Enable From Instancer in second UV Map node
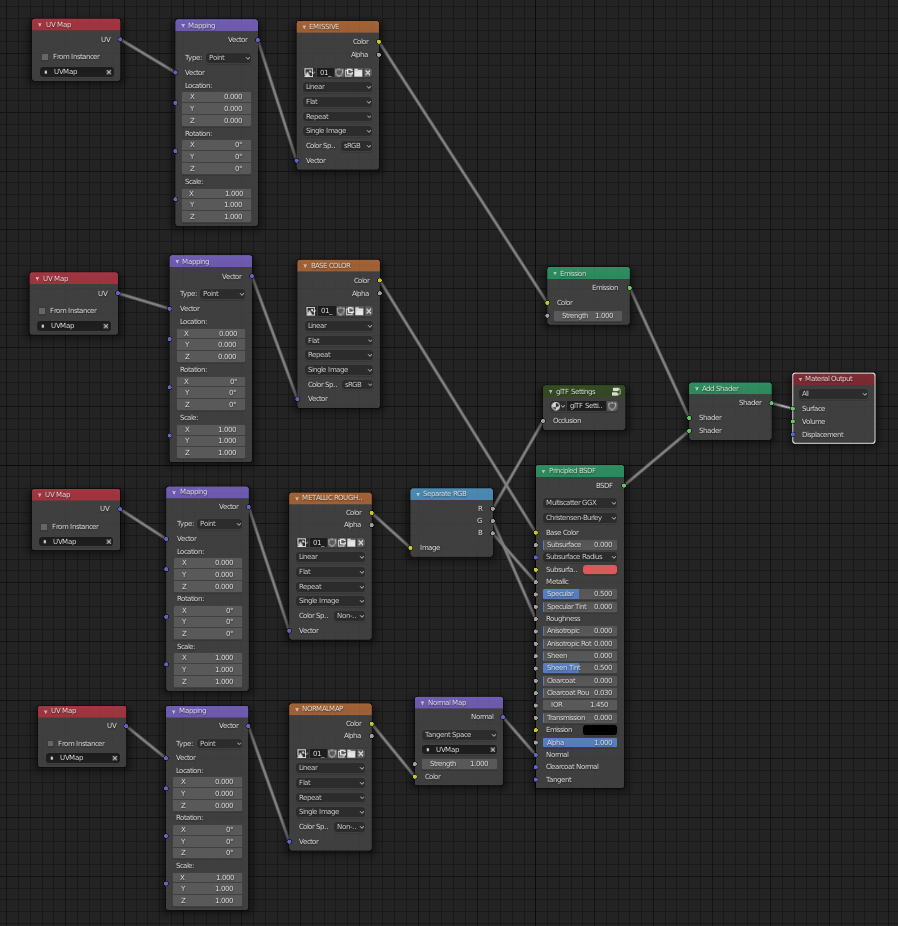 pos(42,311)
